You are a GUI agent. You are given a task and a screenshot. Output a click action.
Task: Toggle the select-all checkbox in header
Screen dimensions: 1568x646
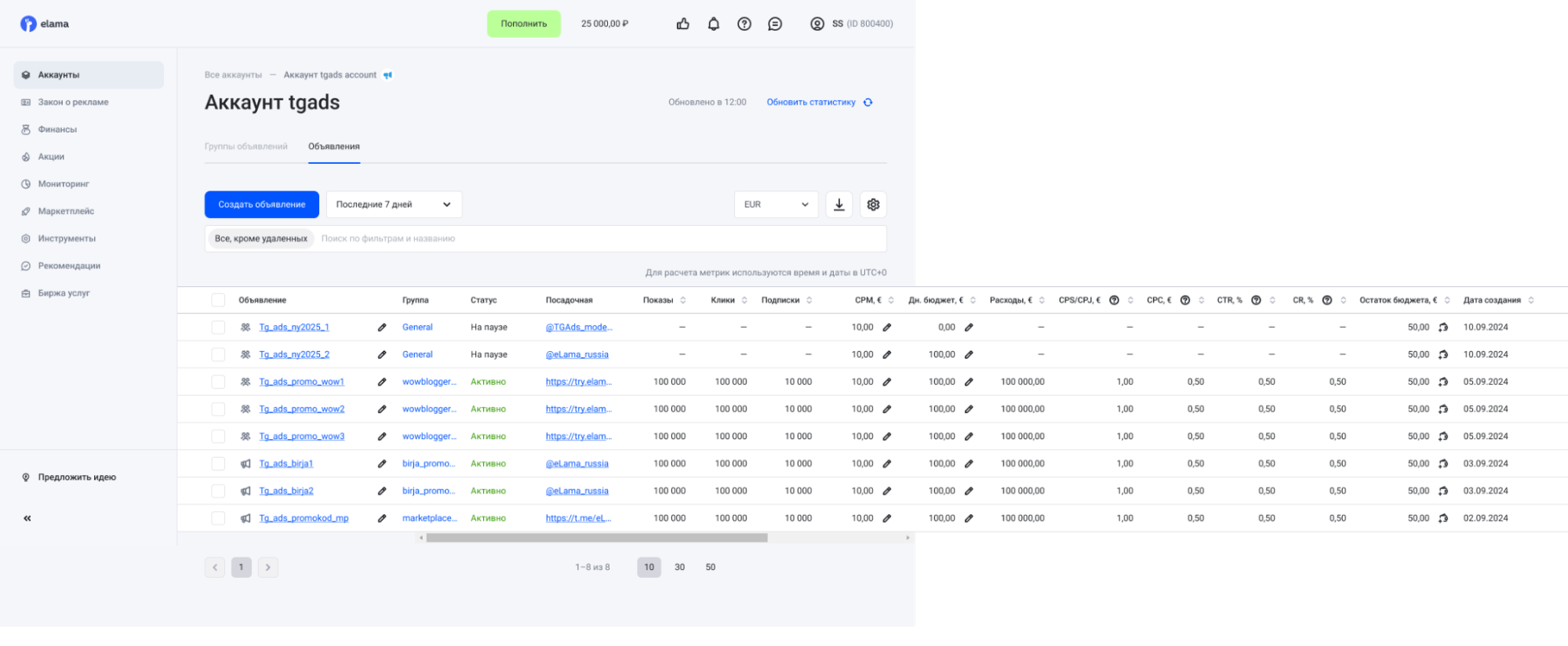218,300
